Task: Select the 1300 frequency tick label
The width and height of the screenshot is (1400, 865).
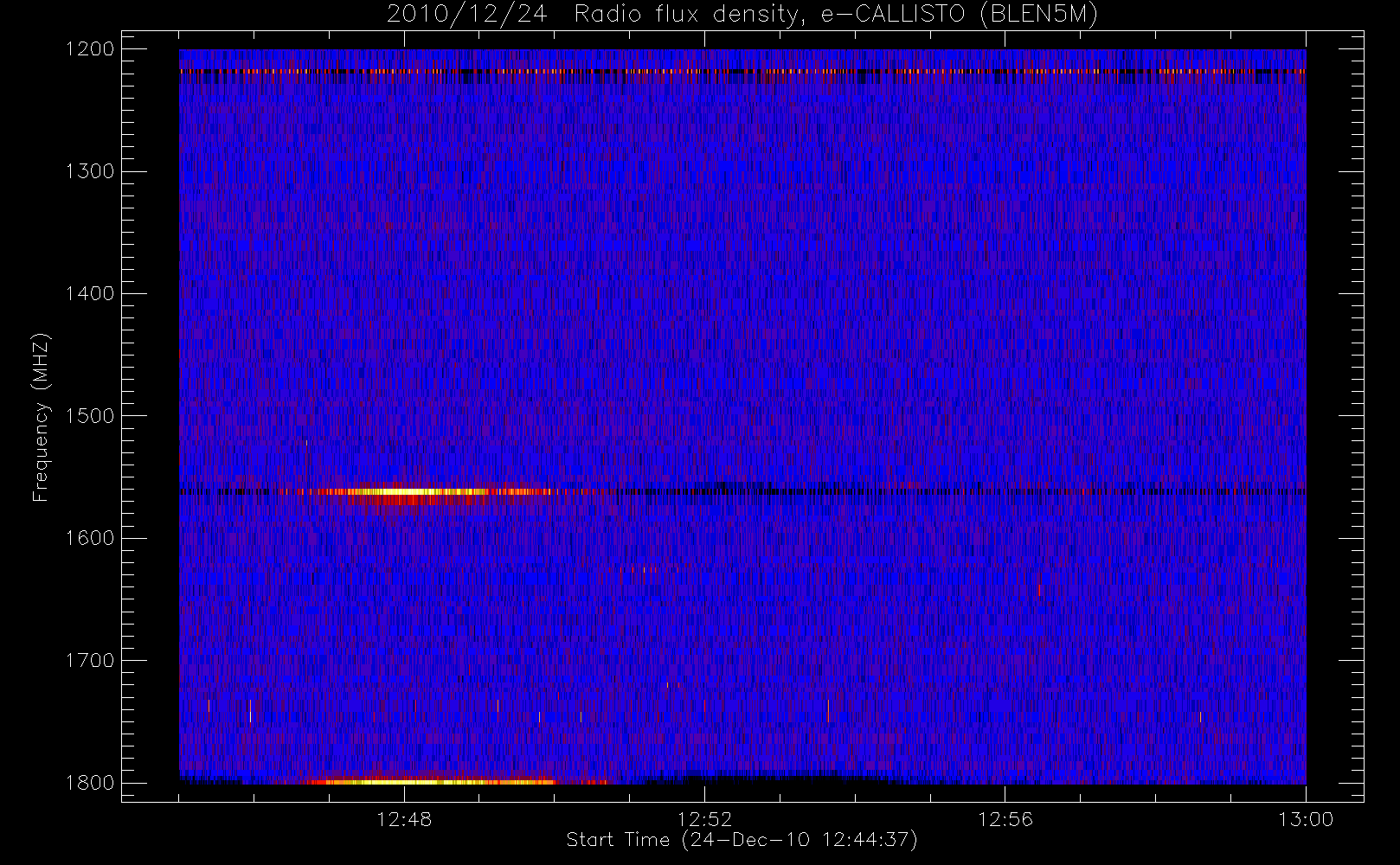Action: (89, 171)
